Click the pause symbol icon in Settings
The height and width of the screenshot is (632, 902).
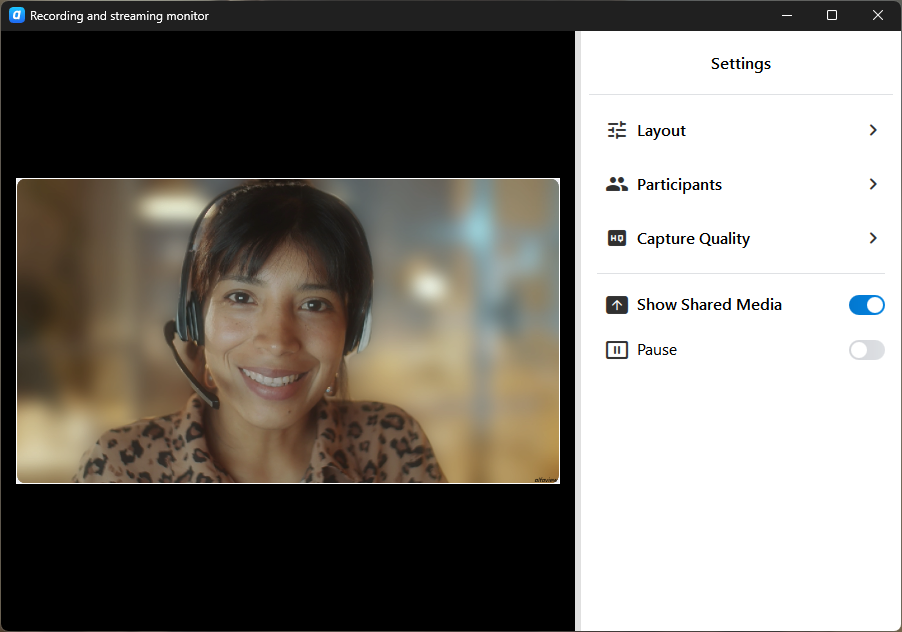click(617, 350)
